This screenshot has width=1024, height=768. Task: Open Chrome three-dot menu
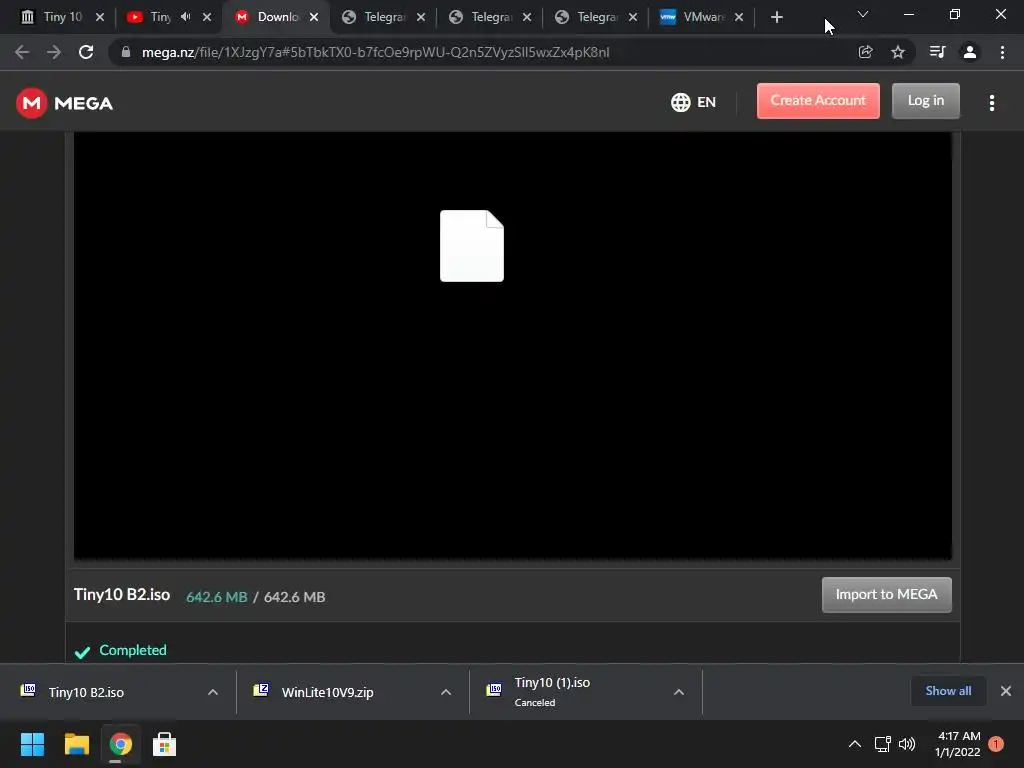coord(1002,52)
